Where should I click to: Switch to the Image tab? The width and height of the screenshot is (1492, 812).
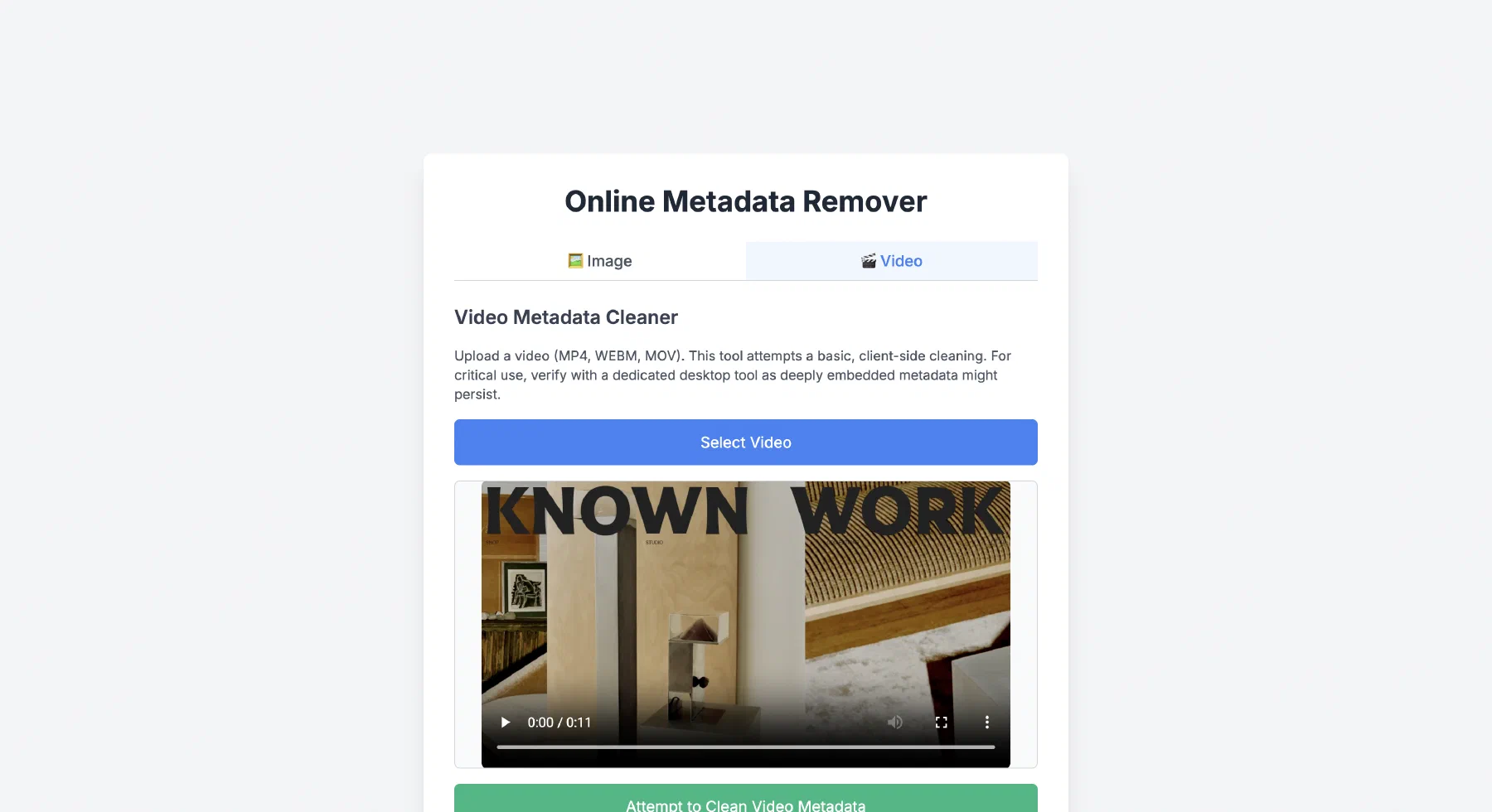(x=600, y=261)
